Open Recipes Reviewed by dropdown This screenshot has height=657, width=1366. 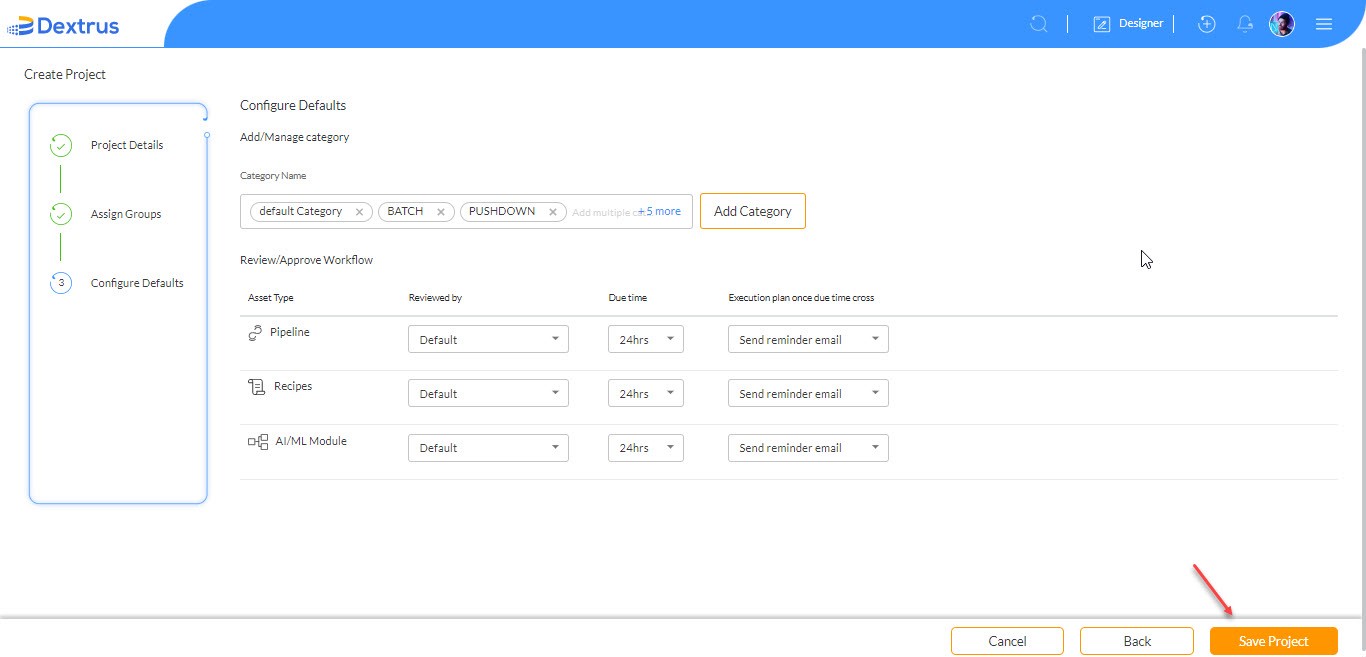488,393
